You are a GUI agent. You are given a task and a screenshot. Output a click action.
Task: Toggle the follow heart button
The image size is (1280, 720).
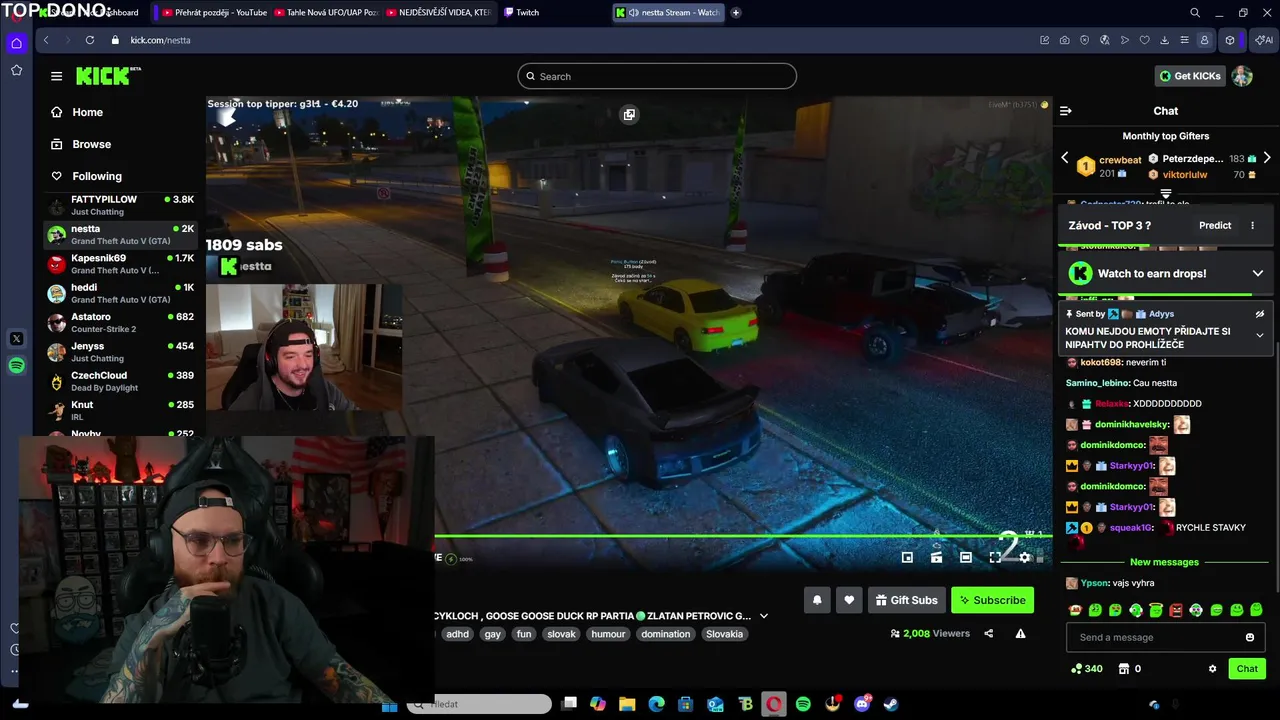[x=849, y=600]
